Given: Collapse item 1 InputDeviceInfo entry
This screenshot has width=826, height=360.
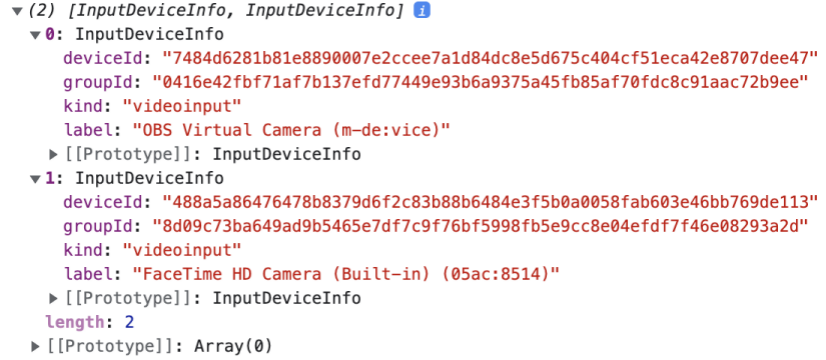Looking at the screenshot, I should [x=35, y=179].
